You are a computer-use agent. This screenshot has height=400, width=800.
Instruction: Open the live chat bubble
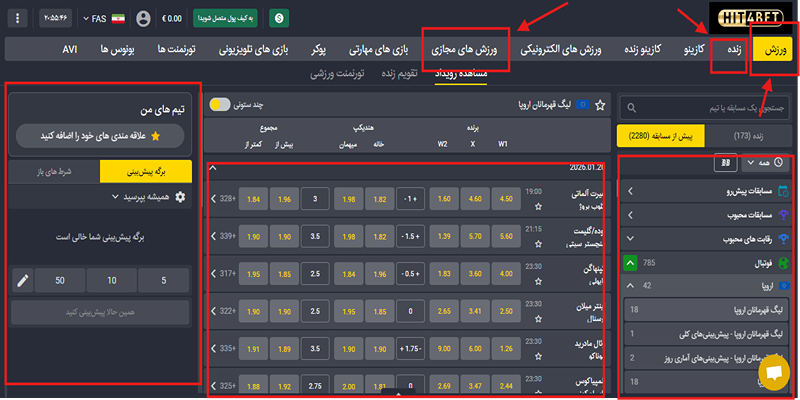[774, 372]
